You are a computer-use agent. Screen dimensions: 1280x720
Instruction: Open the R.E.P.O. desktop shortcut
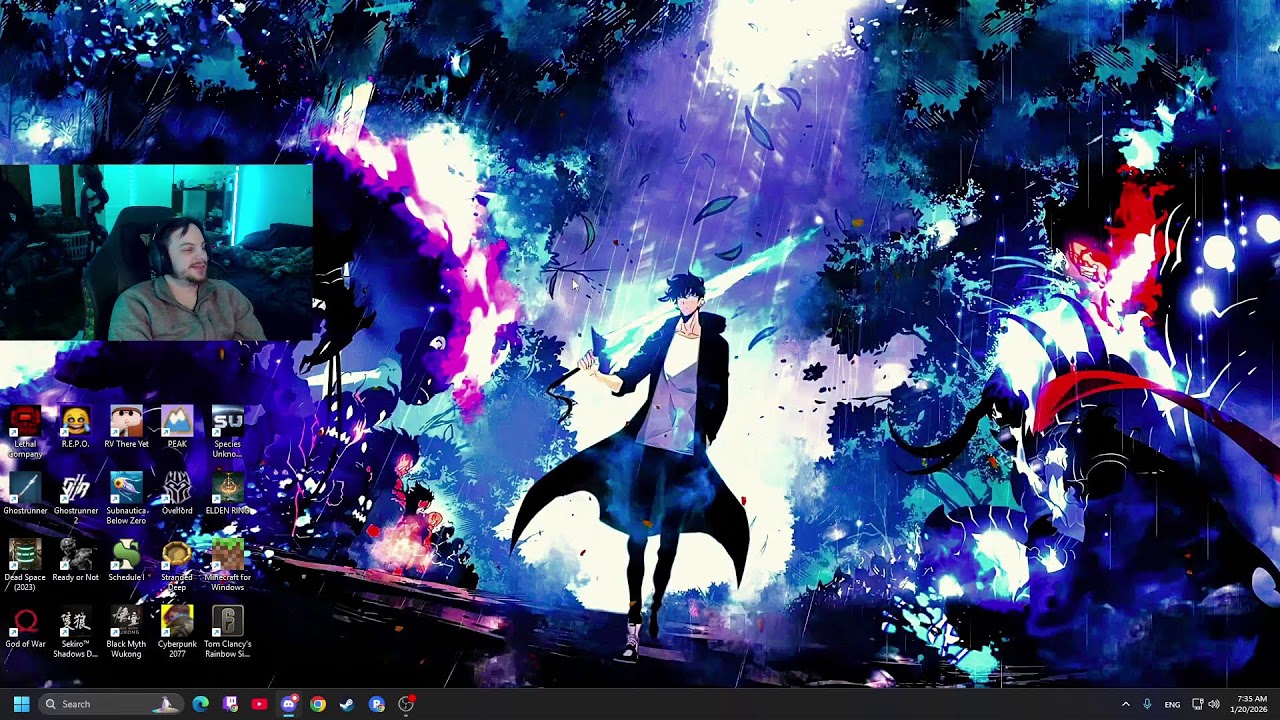(75, 428)
